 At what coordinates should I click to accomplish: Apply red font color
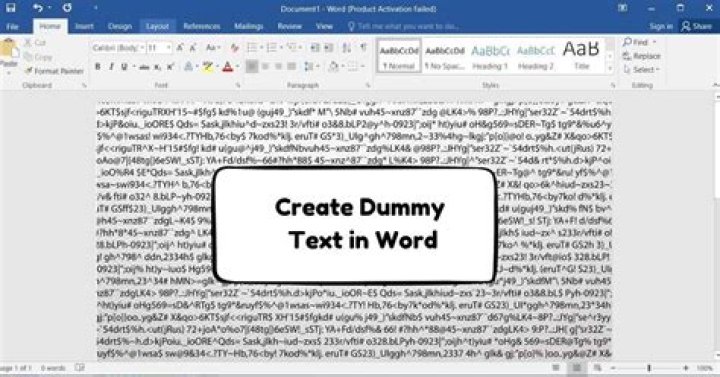(228, 67)
